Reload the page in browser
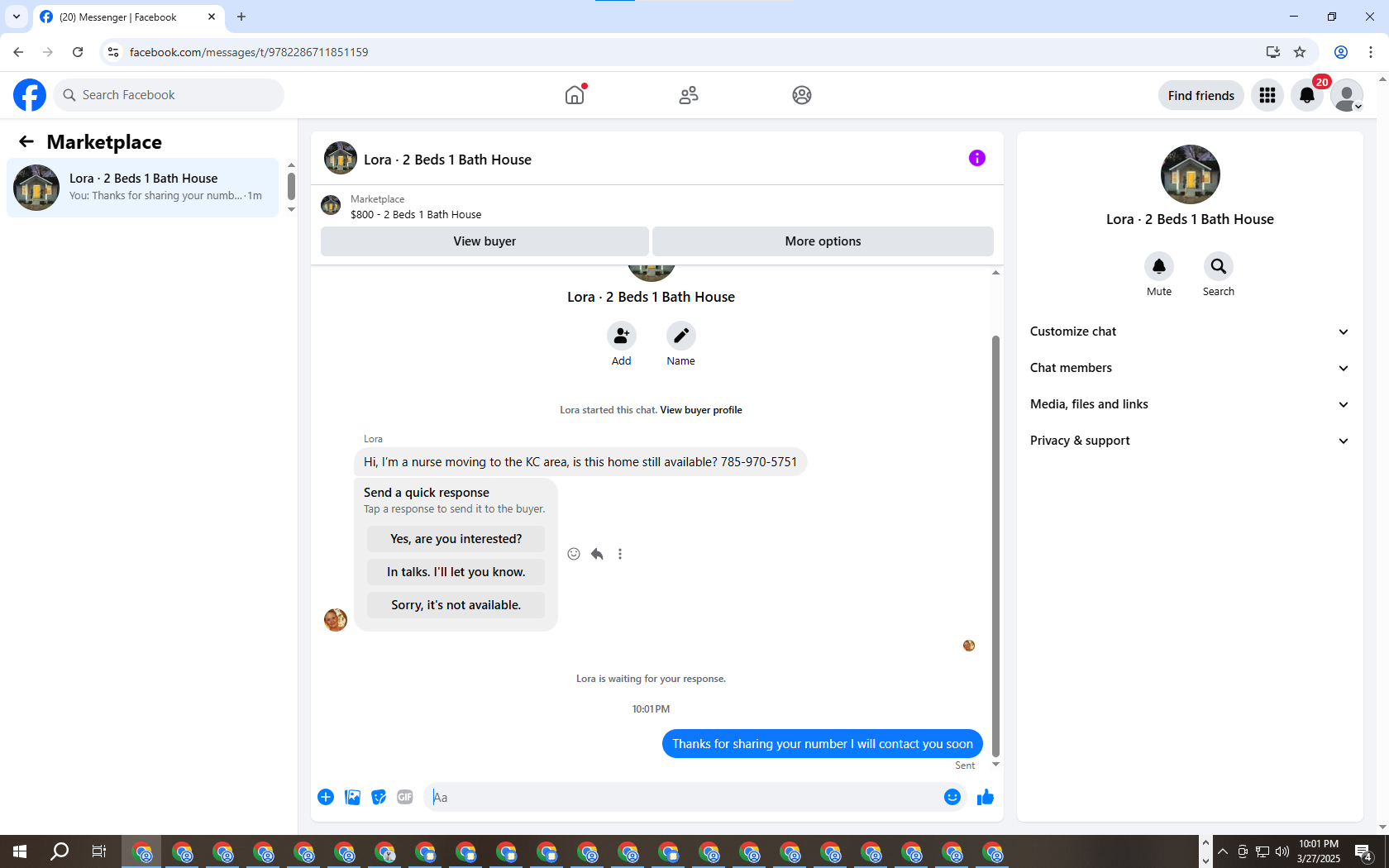The height and width of the screenshot is (868, 1389). (78, 52)
